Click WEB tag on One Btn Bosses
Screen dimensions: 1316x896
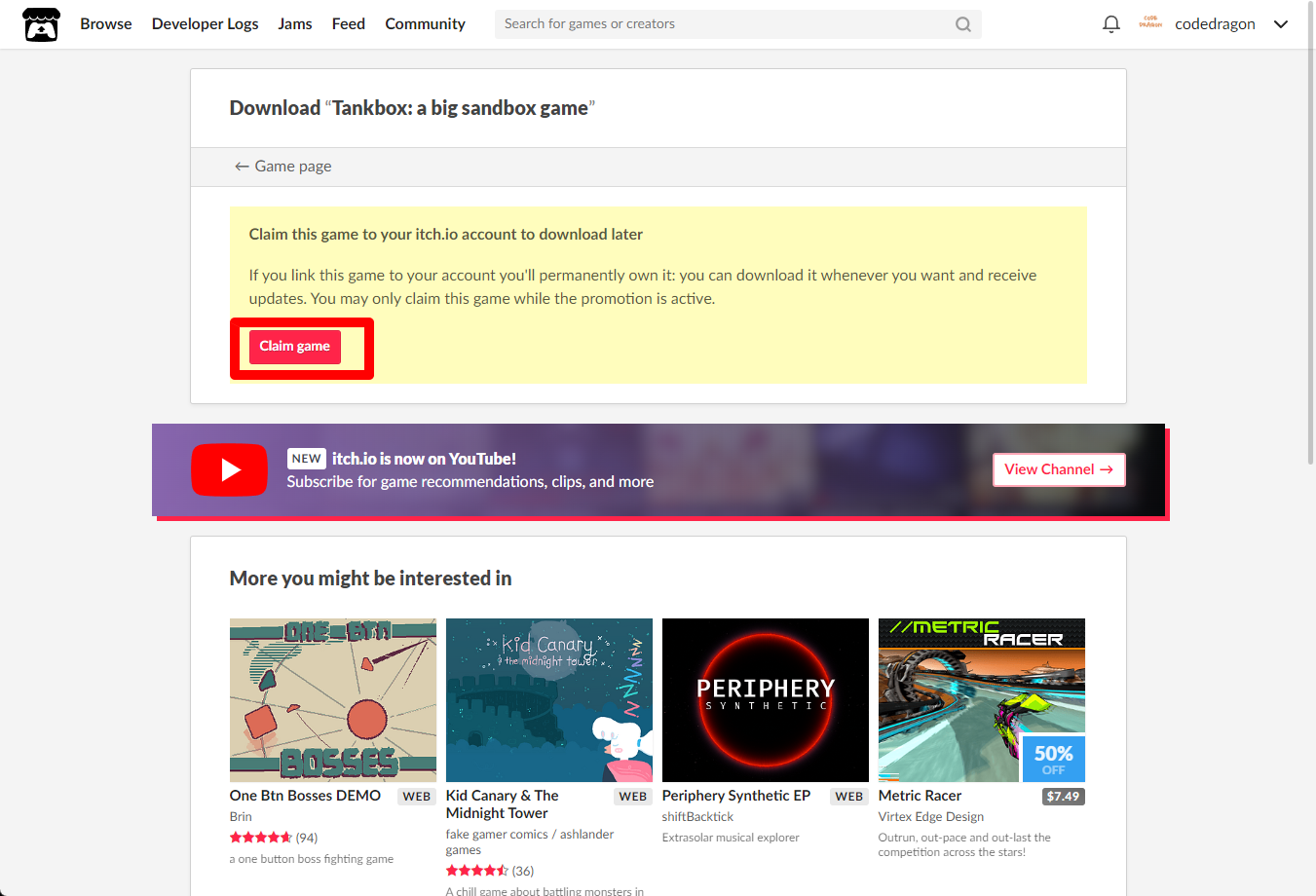[x=417, y=797]
